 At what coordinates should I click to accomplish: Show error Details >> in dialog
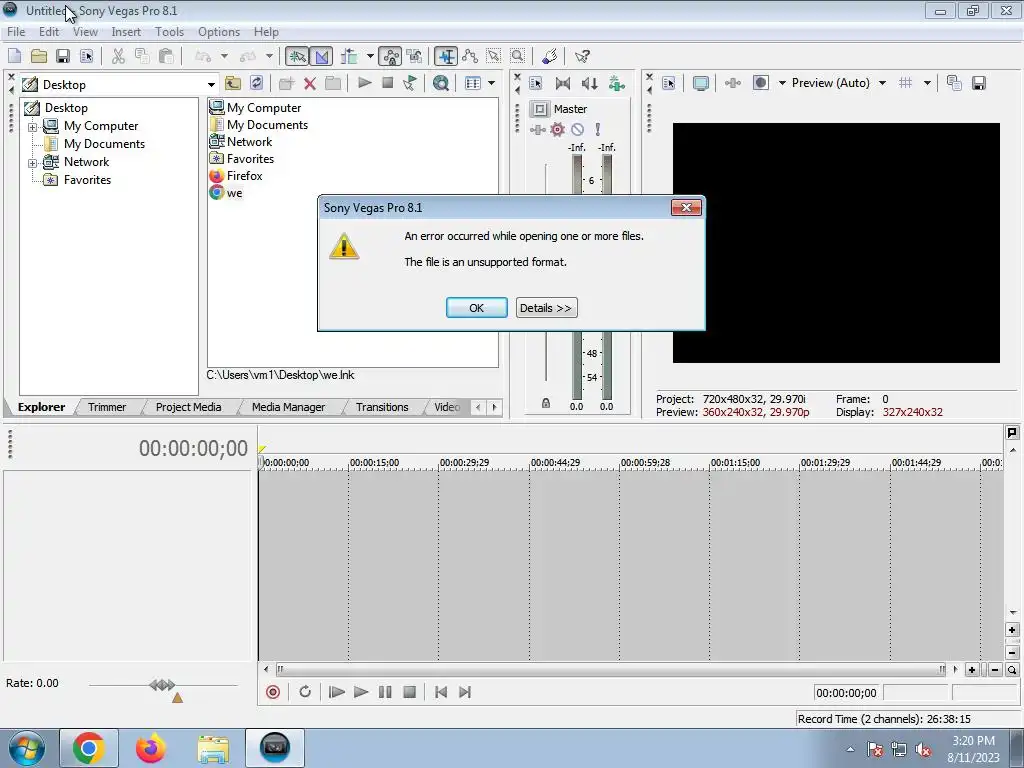[x=546, y=308]
